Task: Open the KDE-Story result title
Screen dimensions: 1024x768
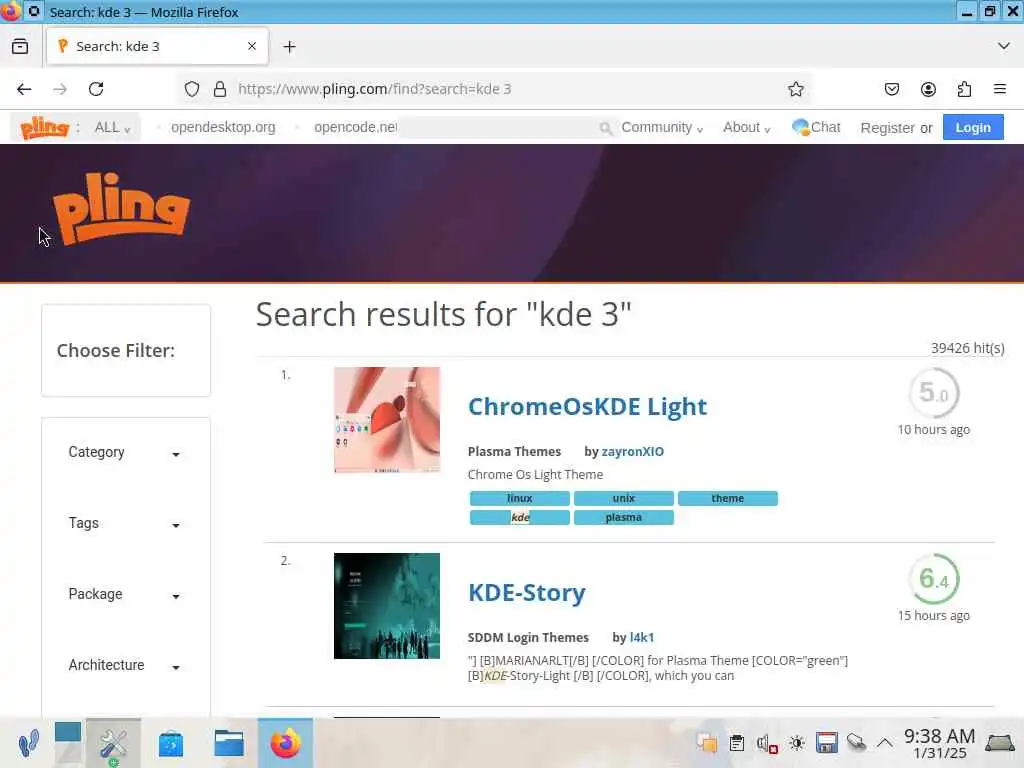Action: (x=526, y=592)
